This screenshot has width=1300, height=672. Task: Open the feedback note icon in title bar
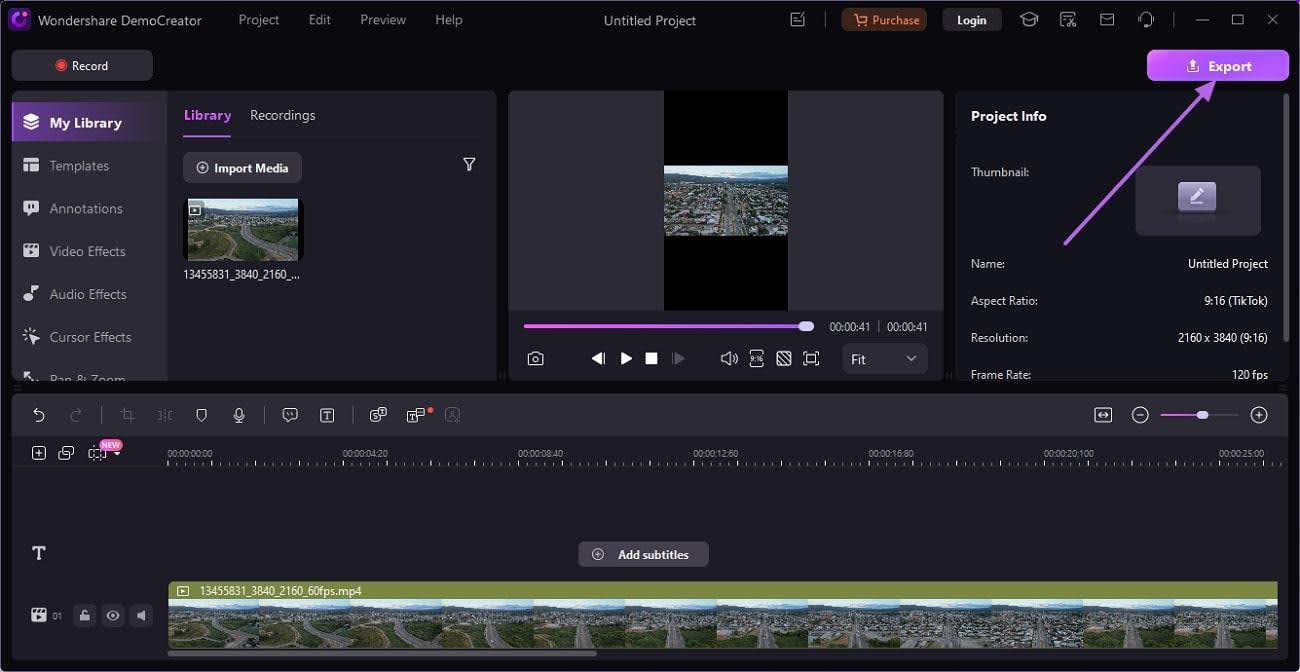coord(797,20)
